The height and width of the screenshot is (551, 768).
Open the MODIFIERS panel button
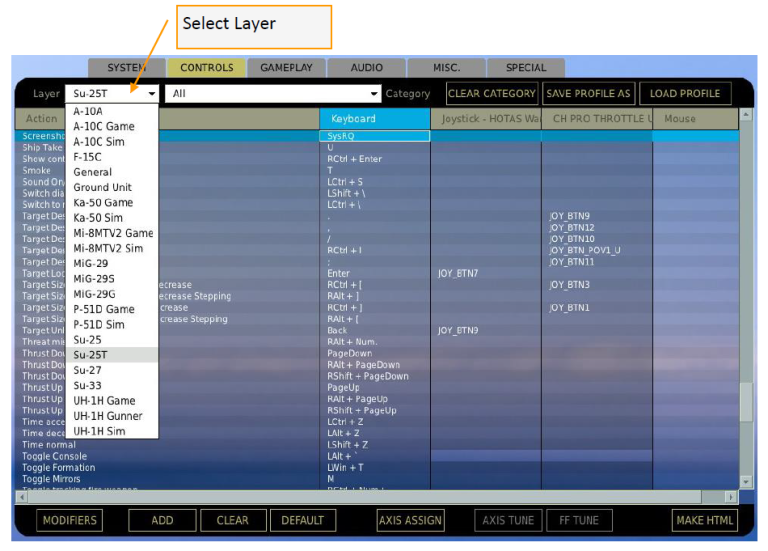70,520
